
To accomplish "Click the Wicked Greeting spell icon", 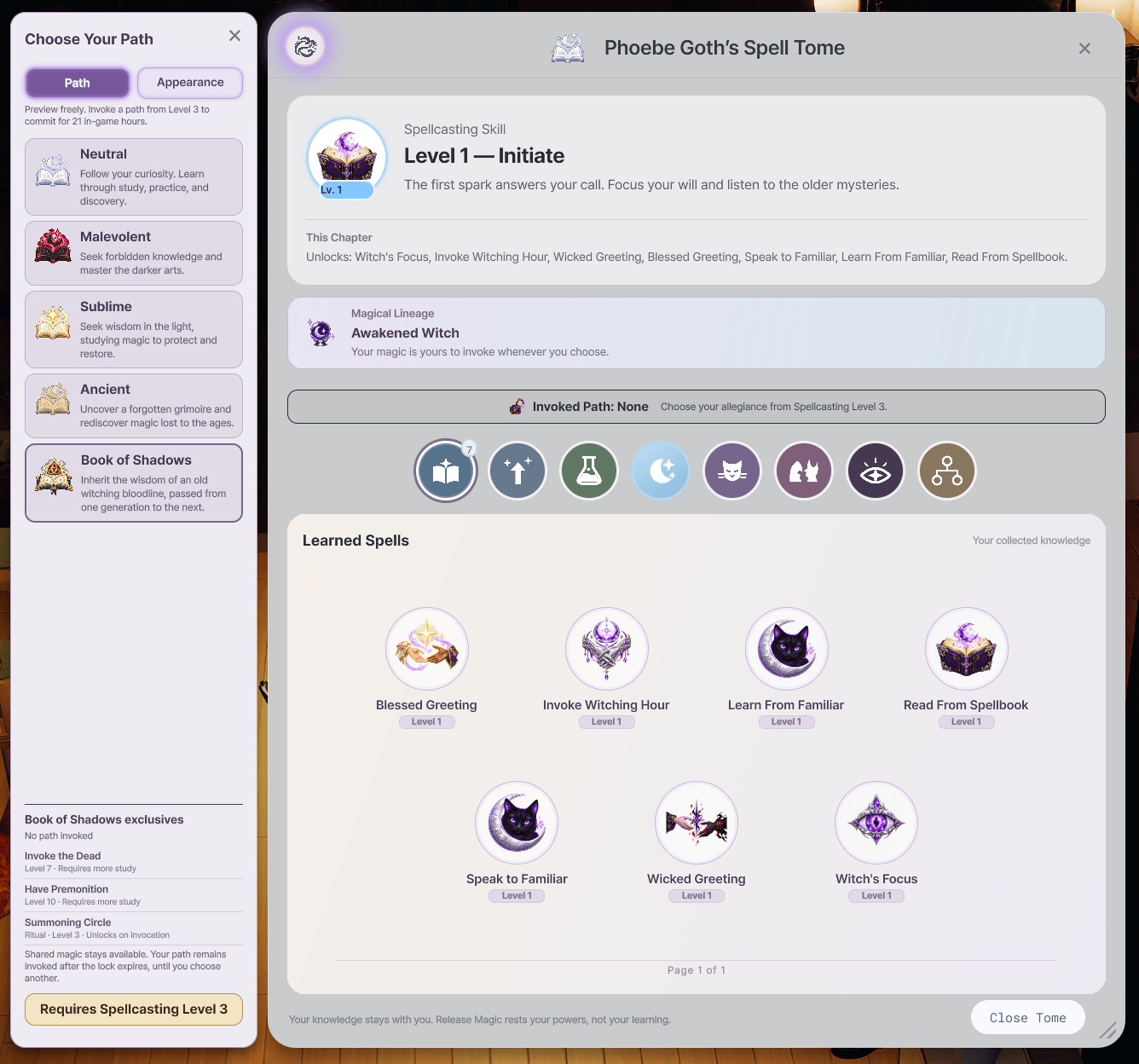I will click(697, 823).
